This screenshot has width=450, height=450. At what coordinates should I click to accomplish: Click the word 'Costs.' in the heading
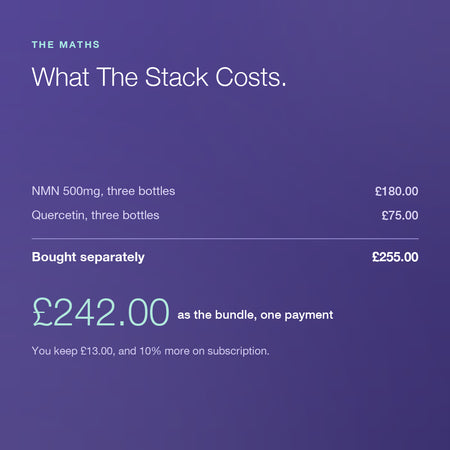tap(251, 77)
